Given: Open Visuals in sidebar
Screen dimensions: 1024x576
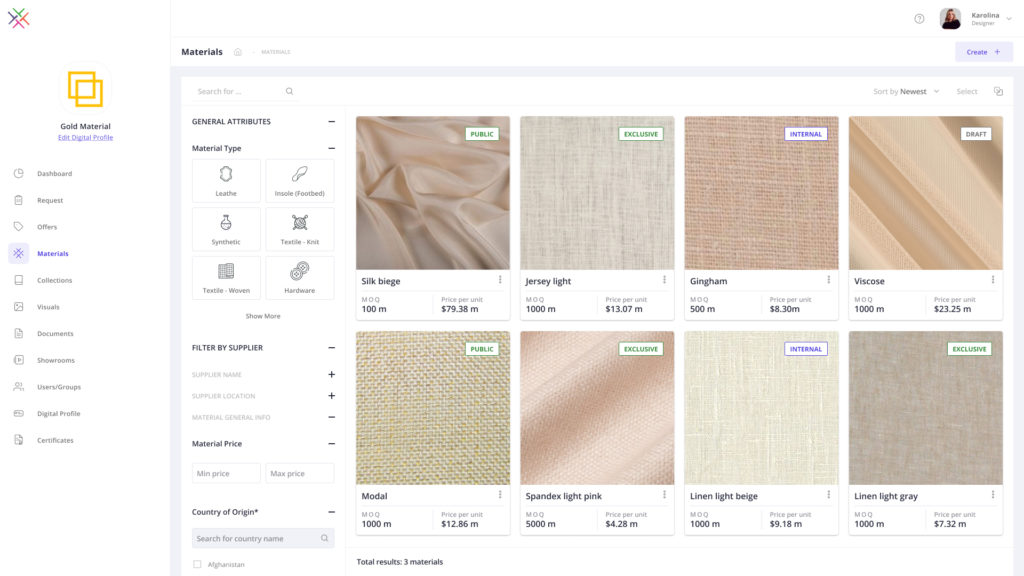Looking at the screenshot, I should pos(48,307).
